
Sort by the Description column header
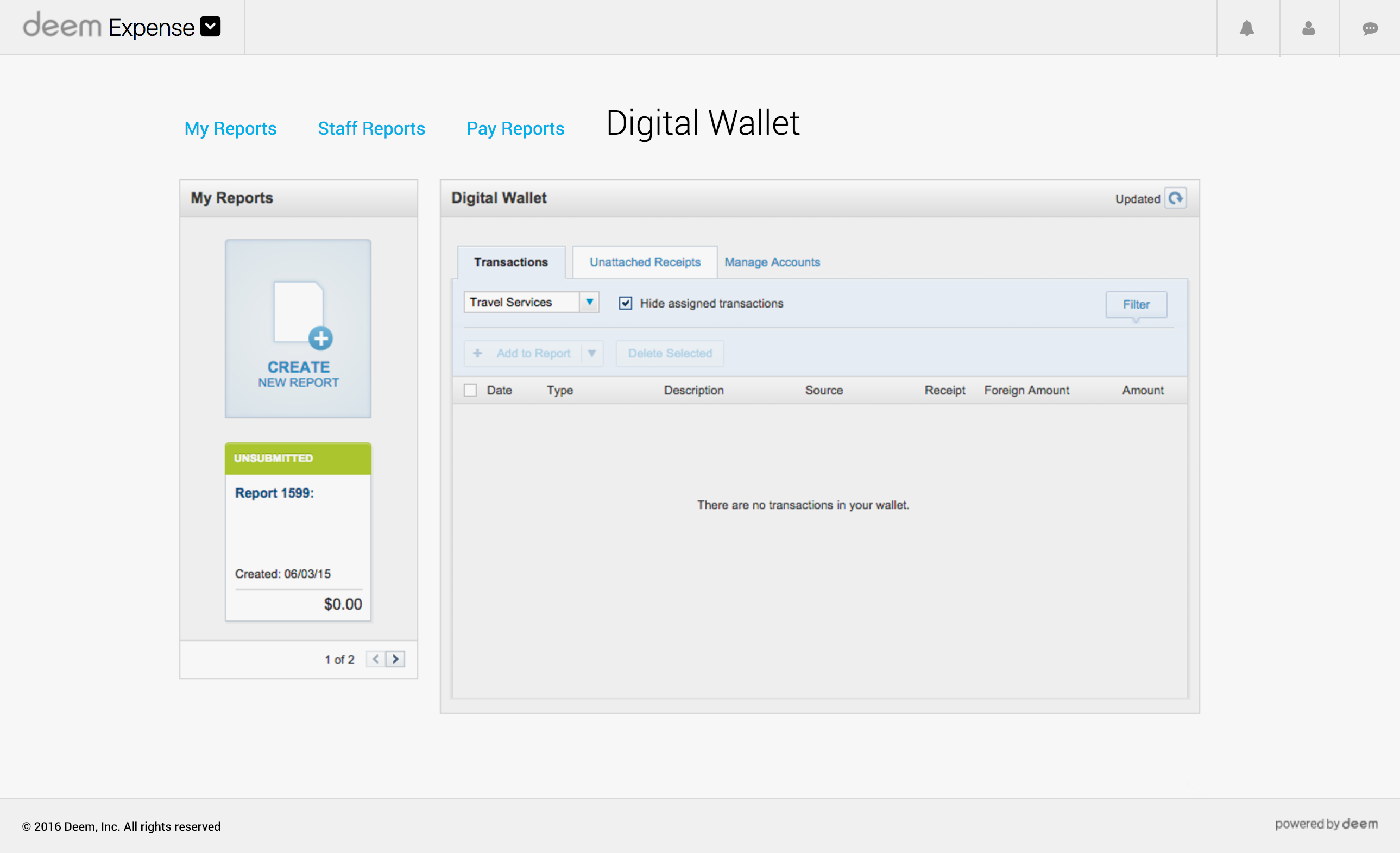693,390
